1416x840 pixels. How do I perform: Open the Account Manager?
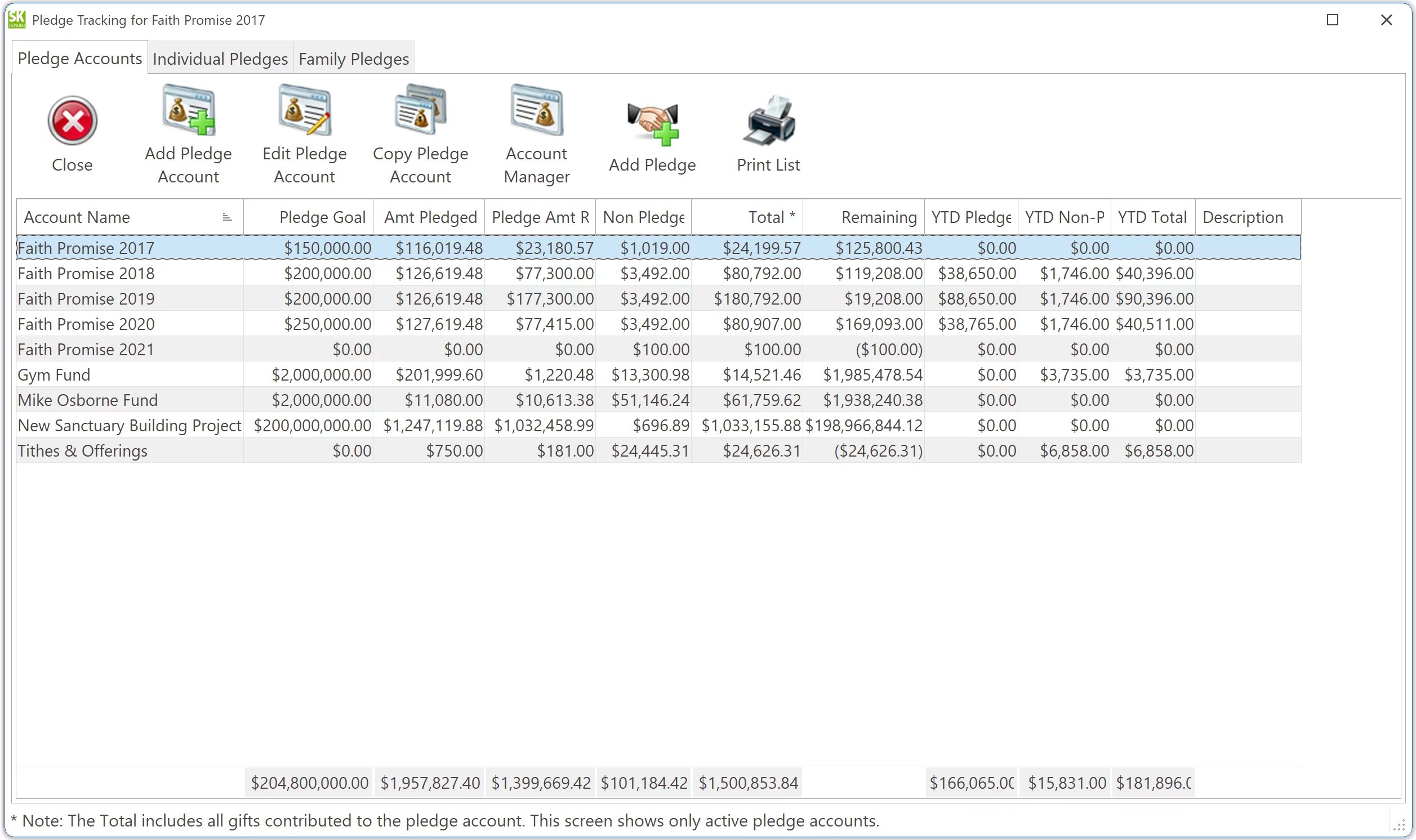point(536,110)
